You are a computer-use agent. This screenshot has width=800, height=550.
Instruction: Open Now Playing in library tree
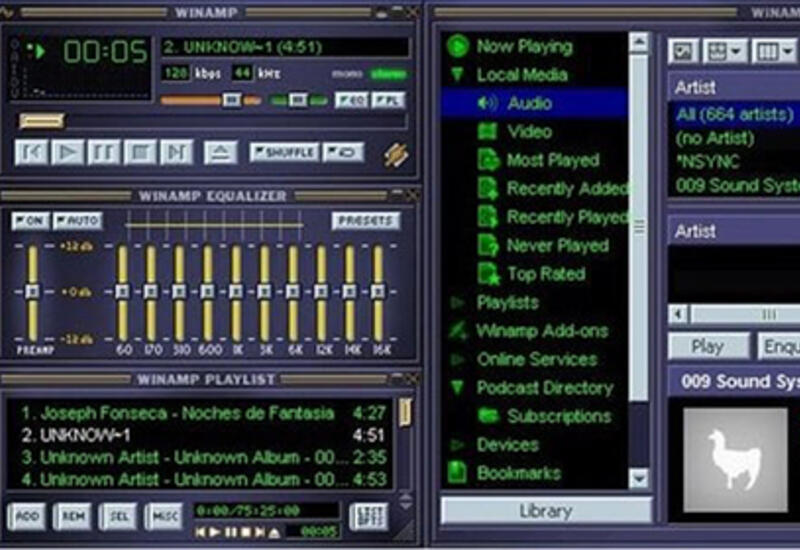pos(524,46)
